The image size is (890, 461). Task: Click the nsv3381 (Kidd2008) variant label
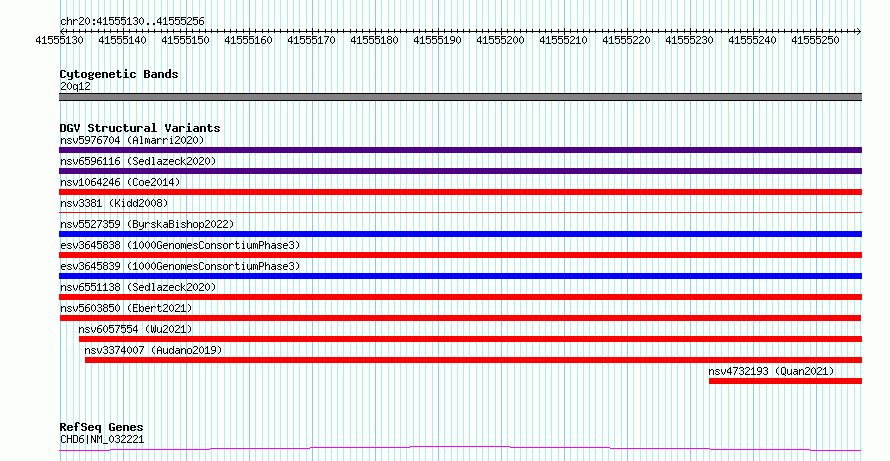[114, 203]
